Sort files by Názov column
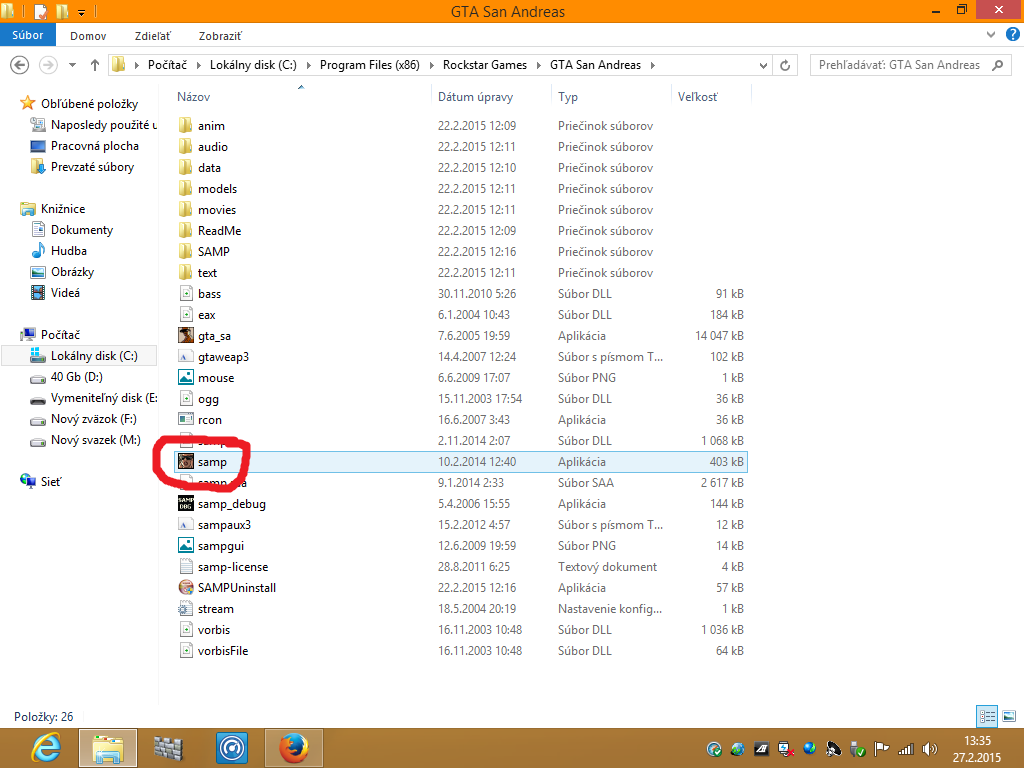The height and width of the screenshot is (768, 1024). (x=193, y=97)
